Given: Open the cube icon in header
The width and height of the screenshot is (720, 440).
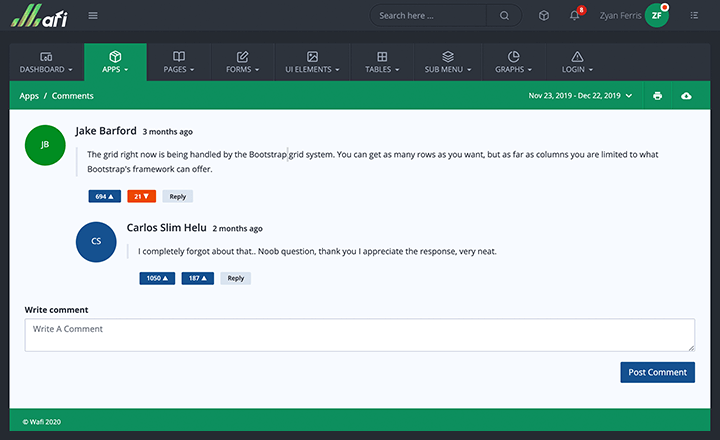Looking at the screenshot, I should [x=543, y=16].
